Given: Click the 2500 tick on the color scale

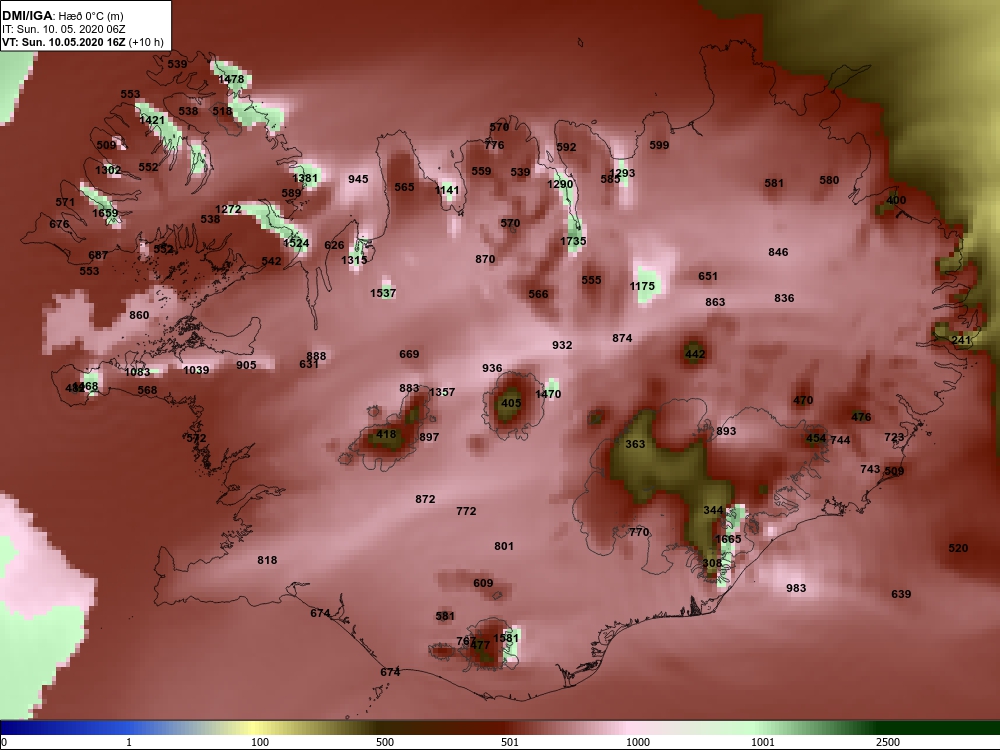Looking at the screenshot, I should tap(888, 742).
